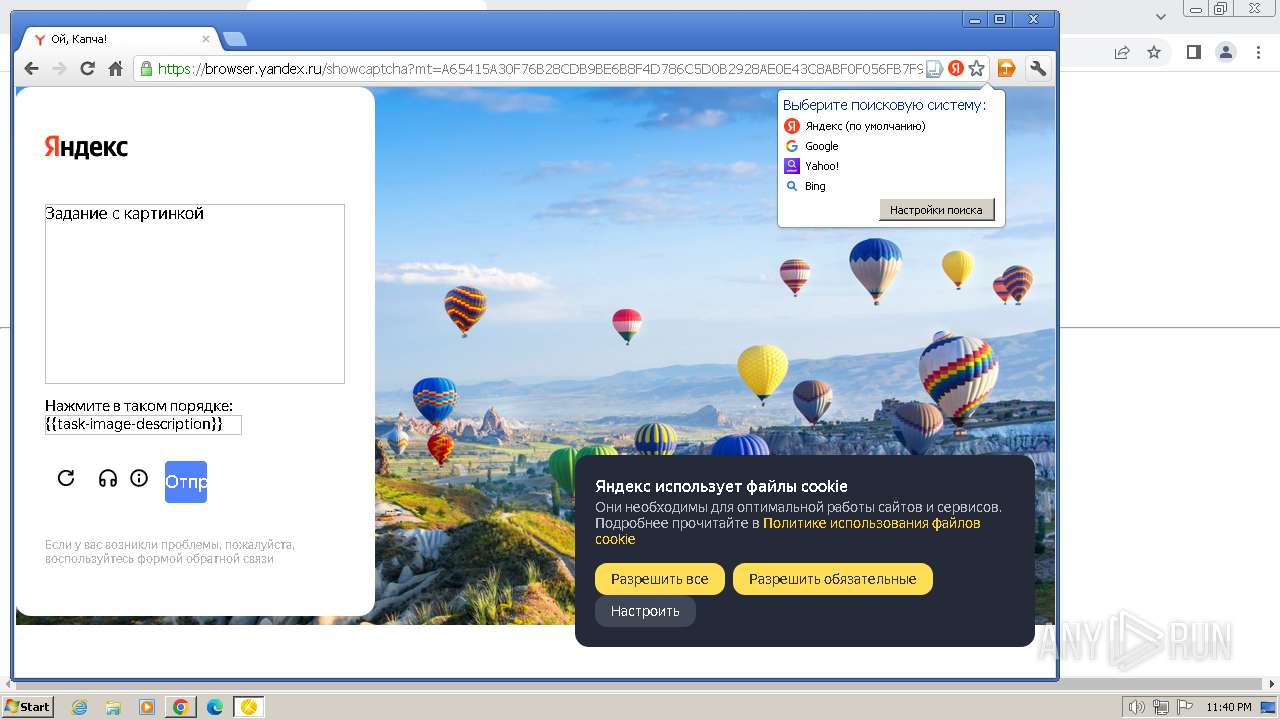The height and width of the screenshot is (720, 1280).
Task: Click bookmark star in Chrome background window
Action: [x=1154, y=52]
